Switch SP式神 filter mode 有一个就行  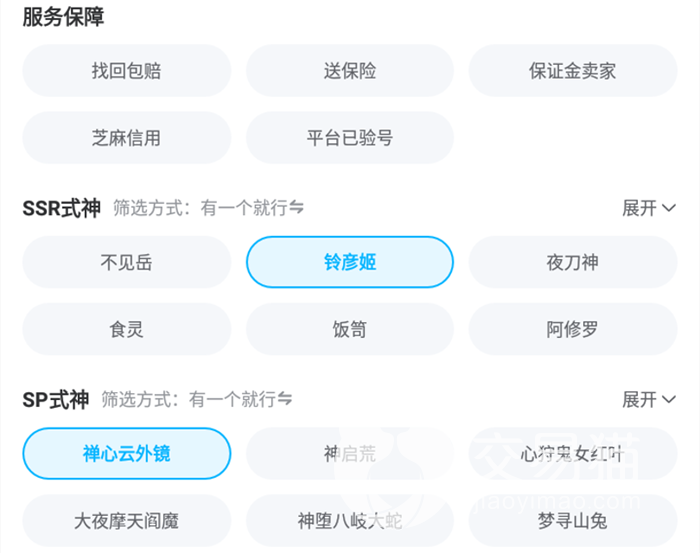241,400
